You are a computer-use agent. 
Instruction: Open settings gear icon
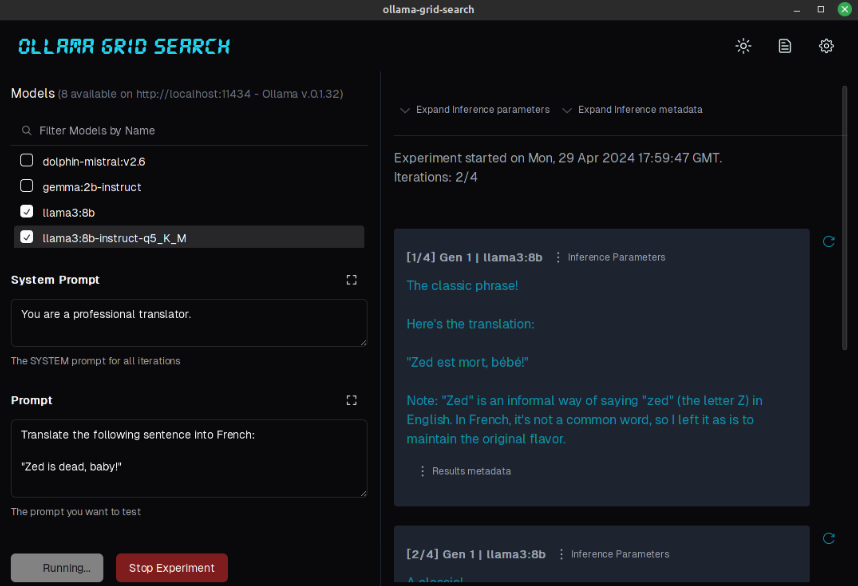point(826,46)
